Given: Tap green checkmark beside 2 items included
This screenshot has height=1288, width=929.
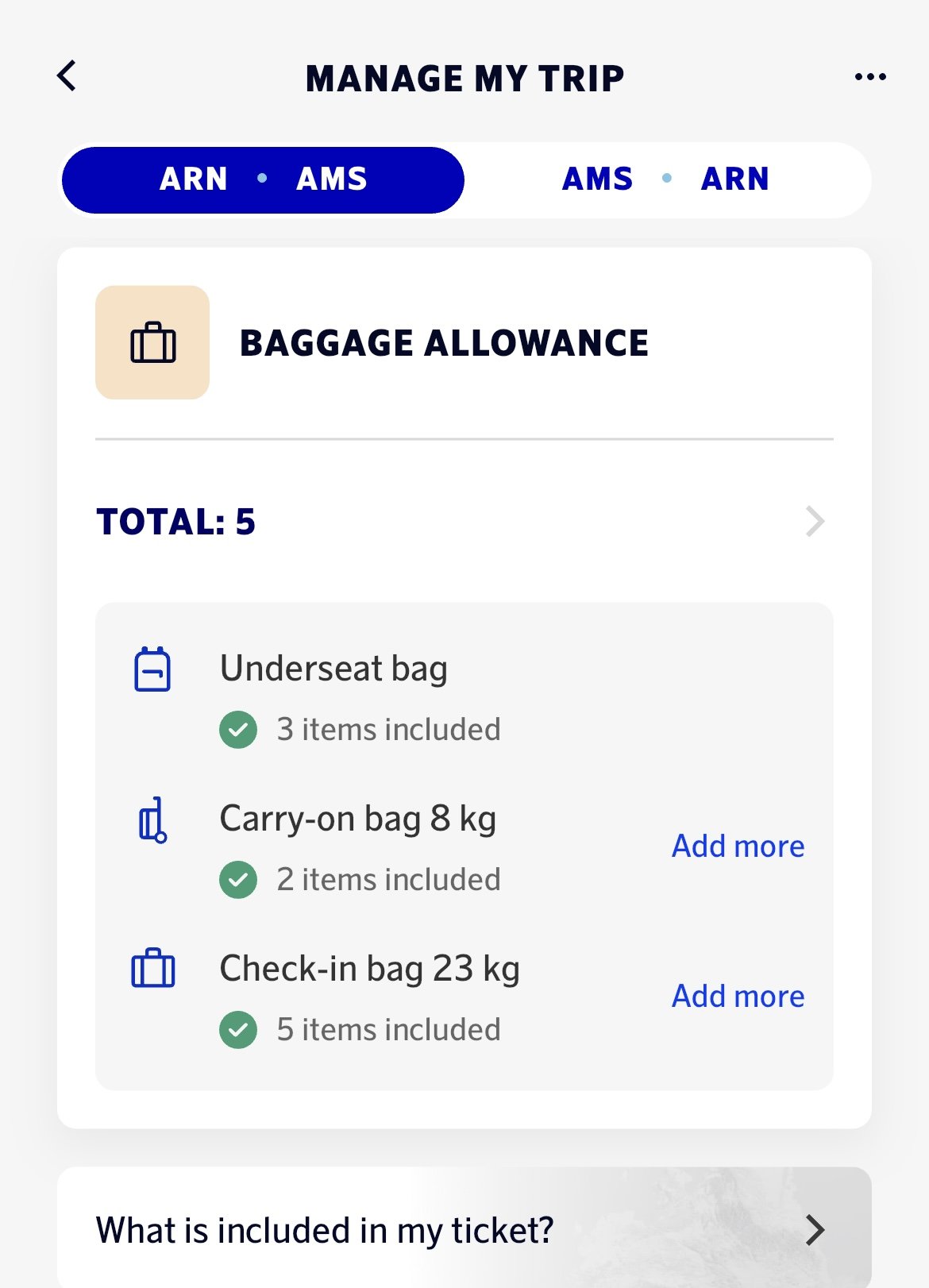Looking at the screenshot, I should [x=238, y=880].
